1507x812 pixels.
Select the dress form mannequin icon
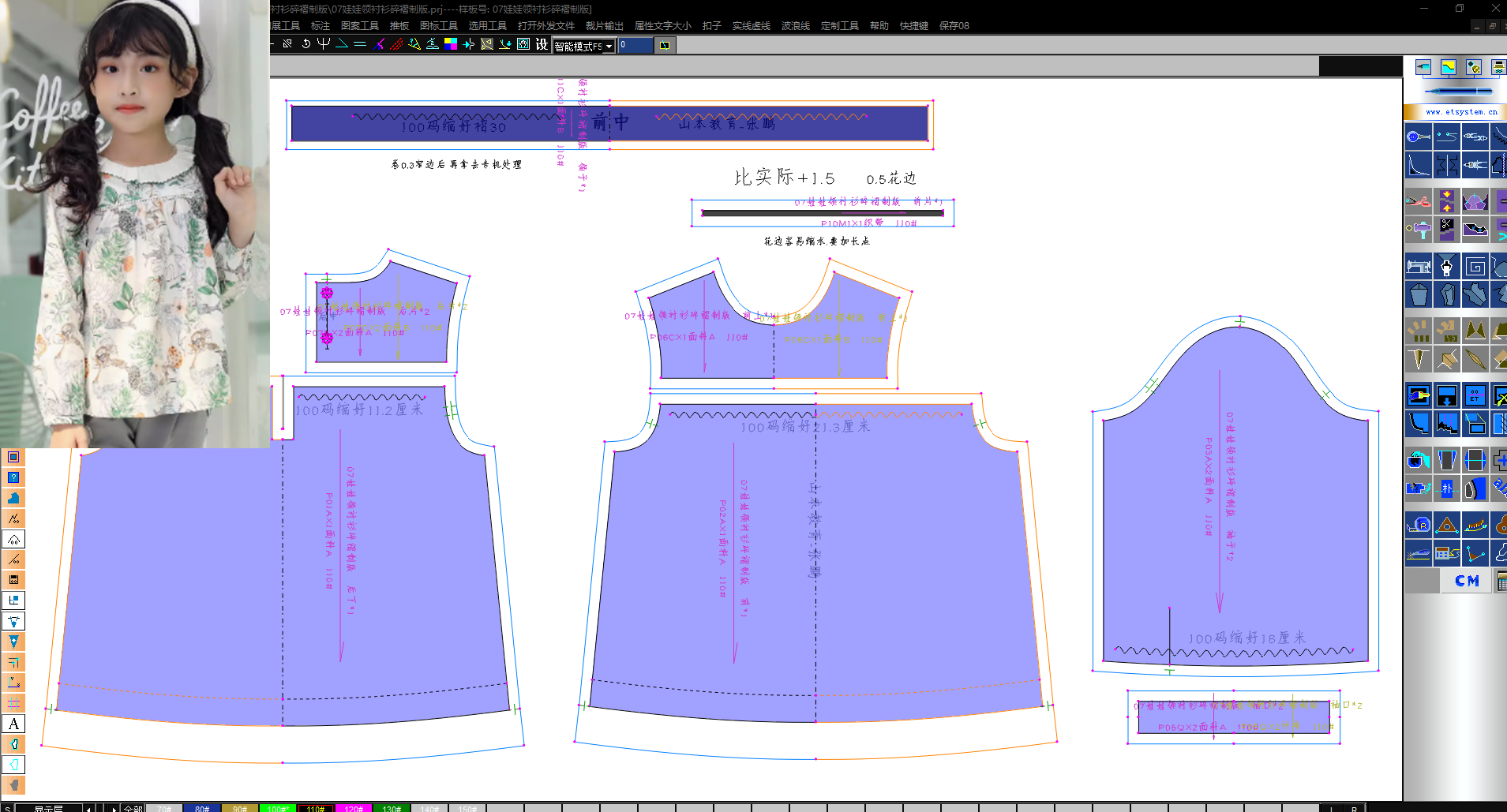point(1446,267)
